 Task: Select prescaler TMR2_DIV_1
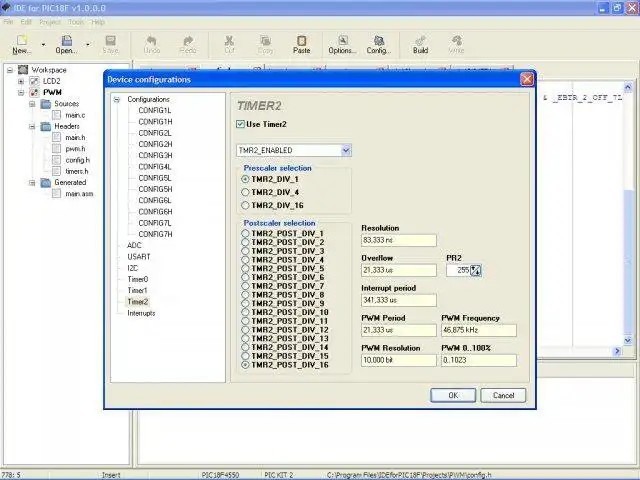coord(245,179)
